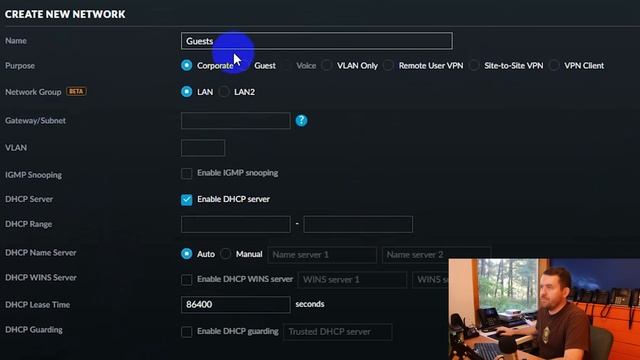Uncheck Enable DHCP server
This screenshot has width=640, height=360.
pos(187,199)
